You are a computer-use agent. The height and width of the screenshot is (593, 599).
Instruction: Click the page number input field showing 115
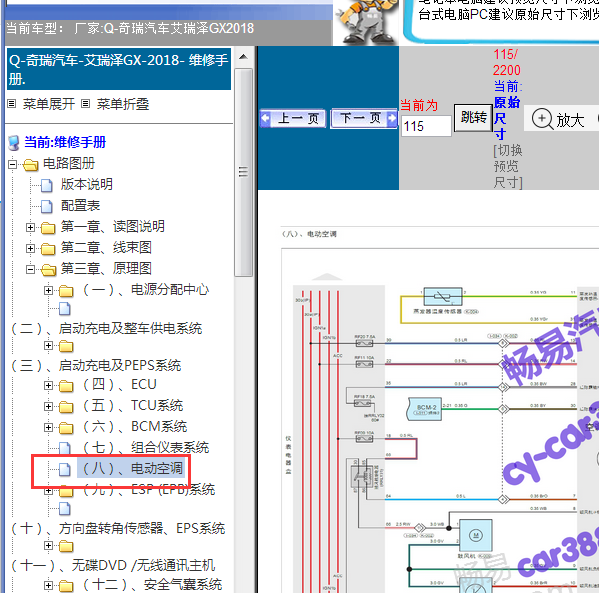point(426,126)
